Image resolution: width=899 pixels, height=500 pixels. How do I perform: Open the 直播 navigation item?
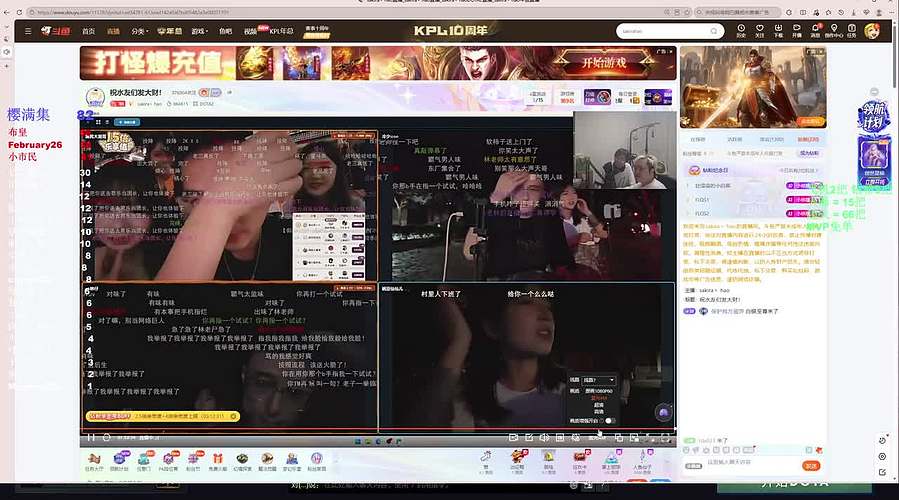point(114,31)
